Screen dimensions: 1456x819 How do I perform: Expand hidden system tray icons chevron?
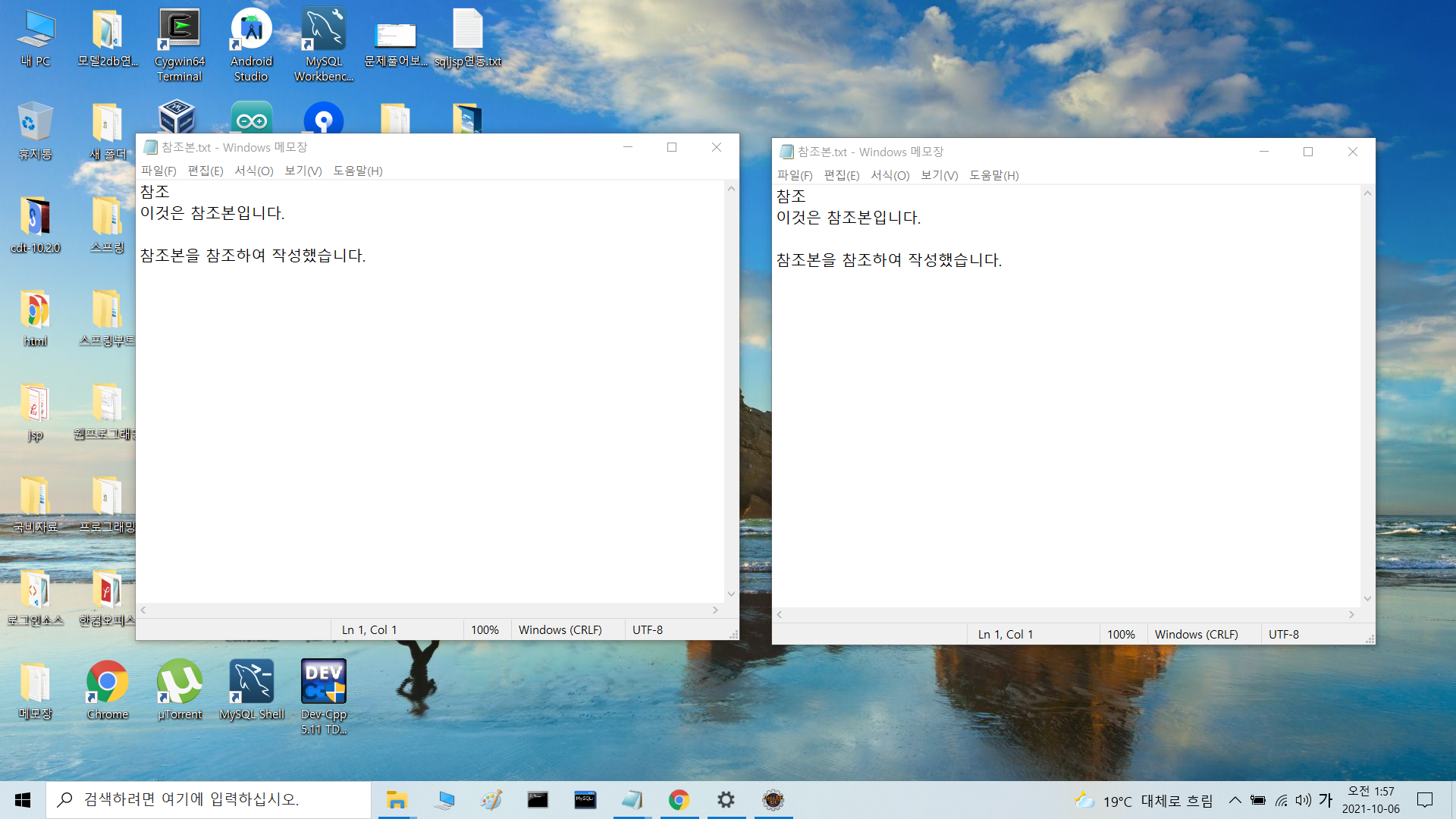(1235, 800)
